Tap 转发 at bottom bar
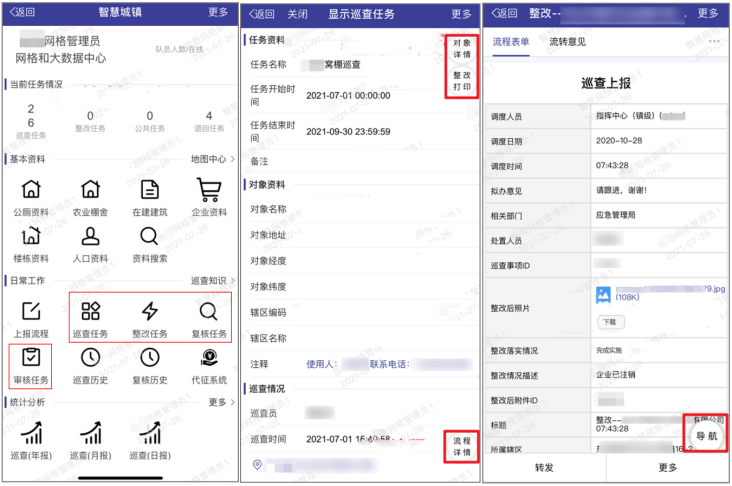Screen dimensions: 732x486 [544, 467]
